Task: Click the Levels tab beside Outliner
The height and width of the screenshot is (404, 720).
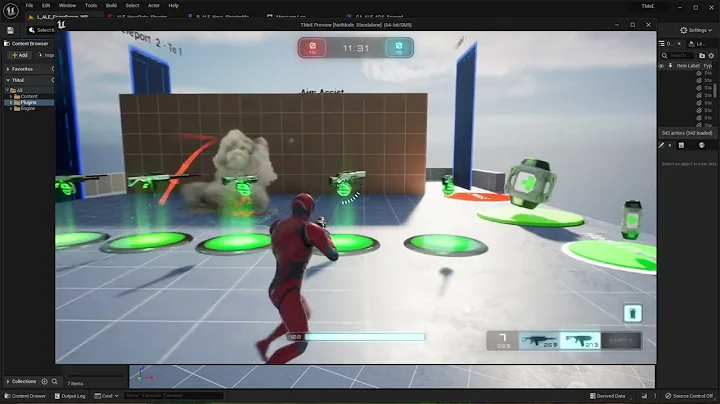Action: (698, 44)
